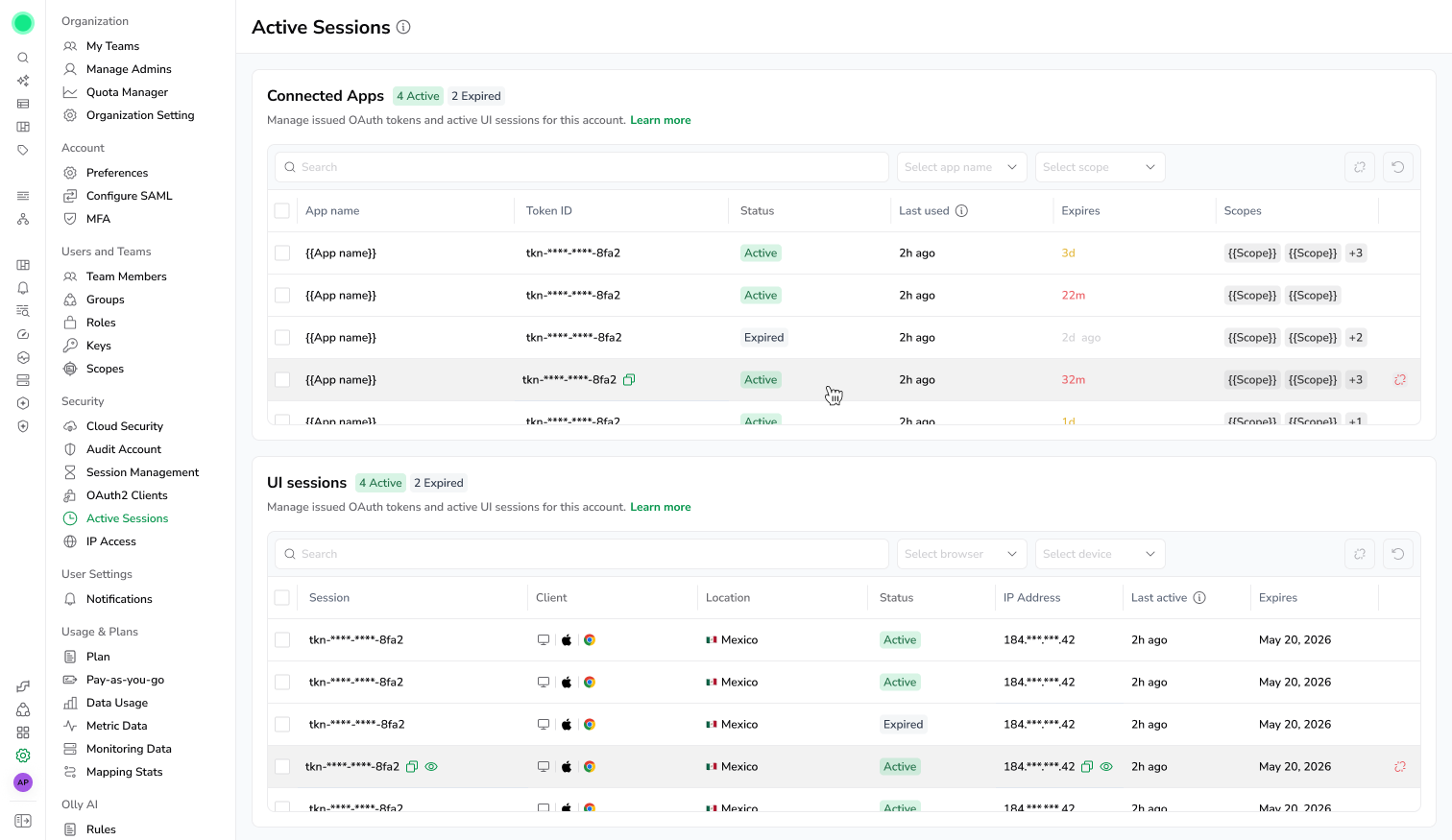Image resolution: width=1452 pixels, height=840 pixels.
Task: Go to Quota Manager
Action: pos(127,92)
